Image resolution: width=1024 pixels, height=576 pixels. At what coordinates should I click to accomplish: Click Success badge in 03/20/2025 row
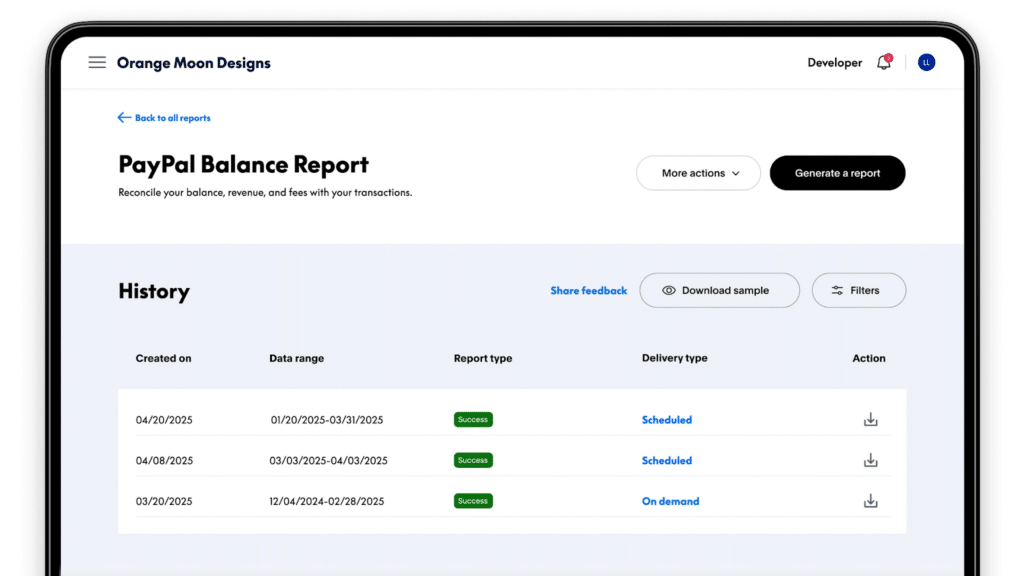473,501
